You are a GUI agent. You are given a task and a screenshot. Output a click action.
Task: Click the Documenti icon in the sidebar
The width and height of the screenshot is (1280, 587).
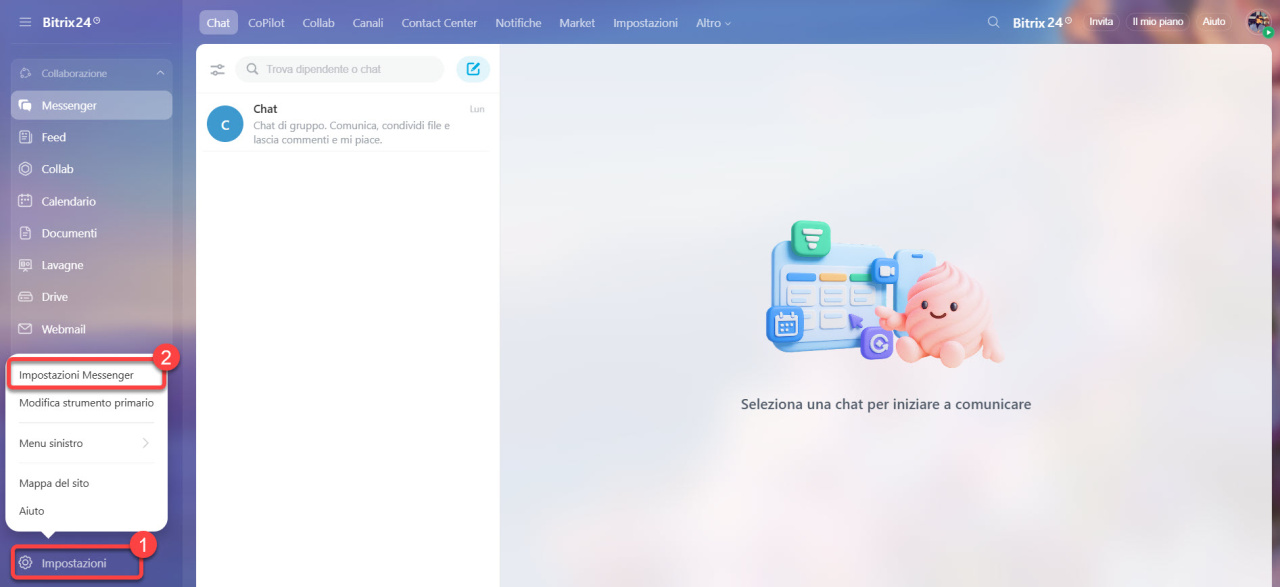click(25, 233)
